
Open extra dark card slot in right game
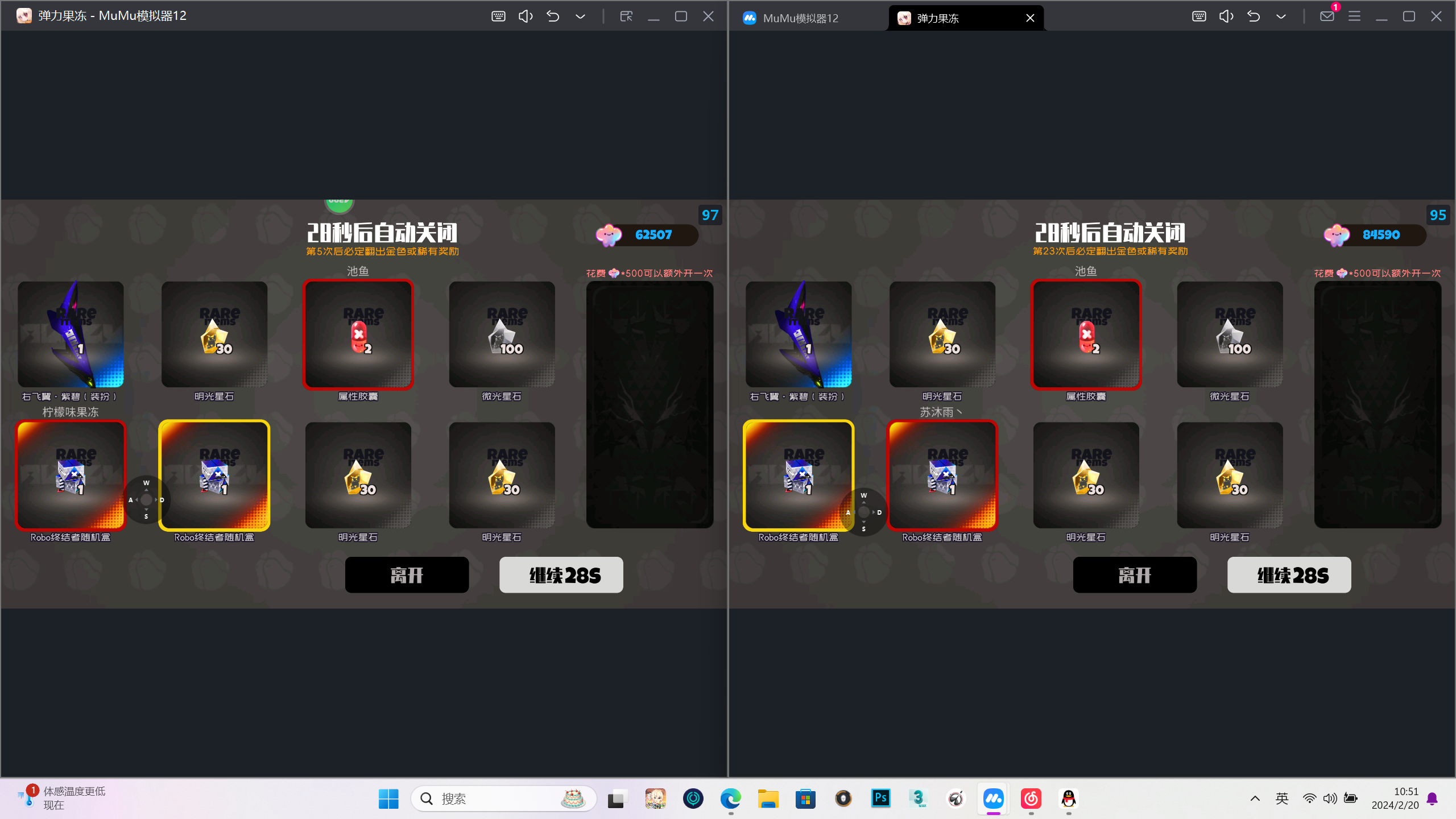point(1378,404)
